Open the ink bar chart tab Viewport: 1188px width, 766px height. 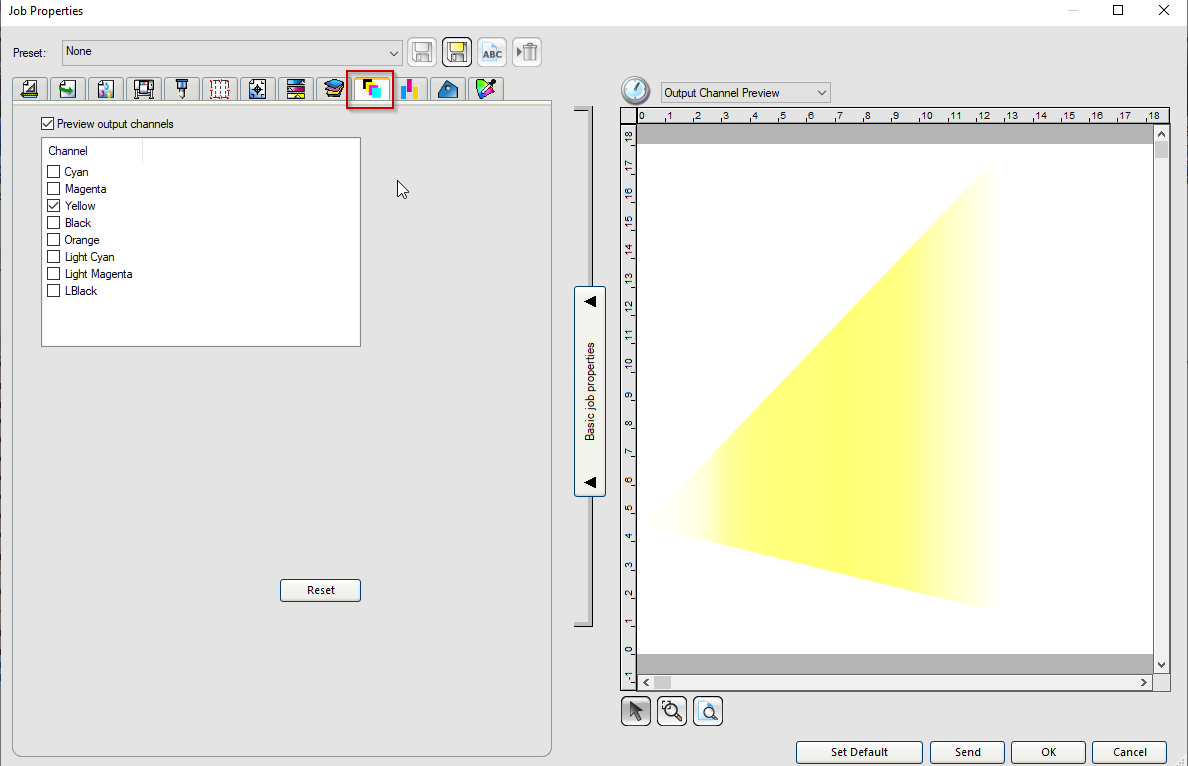pos(410,89)
